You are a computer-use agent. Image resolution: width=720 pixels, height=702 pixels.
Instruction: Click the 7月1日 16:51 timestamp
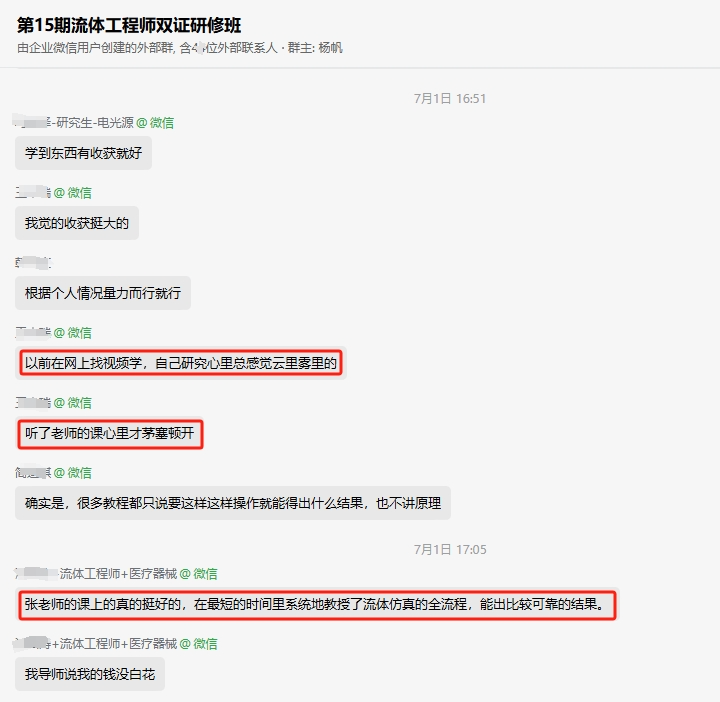click(x=450, y=99)
